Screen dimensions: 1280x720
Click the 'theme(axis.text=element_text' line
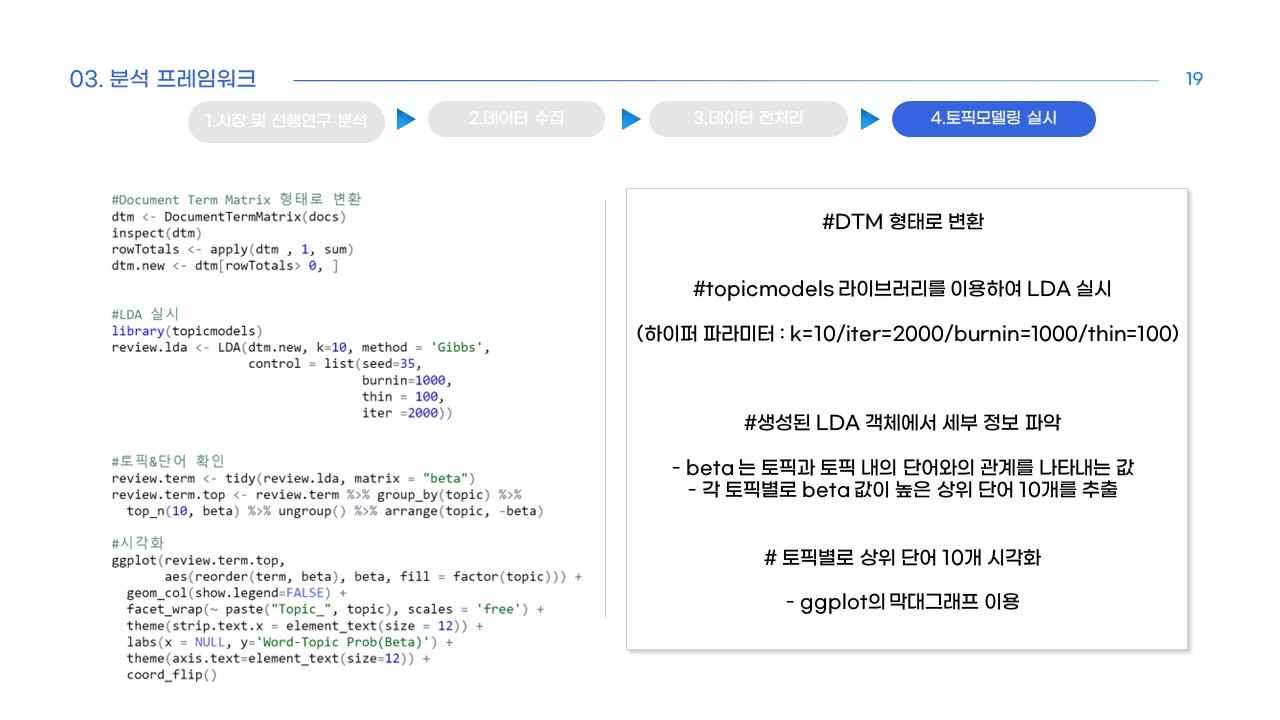278,659
